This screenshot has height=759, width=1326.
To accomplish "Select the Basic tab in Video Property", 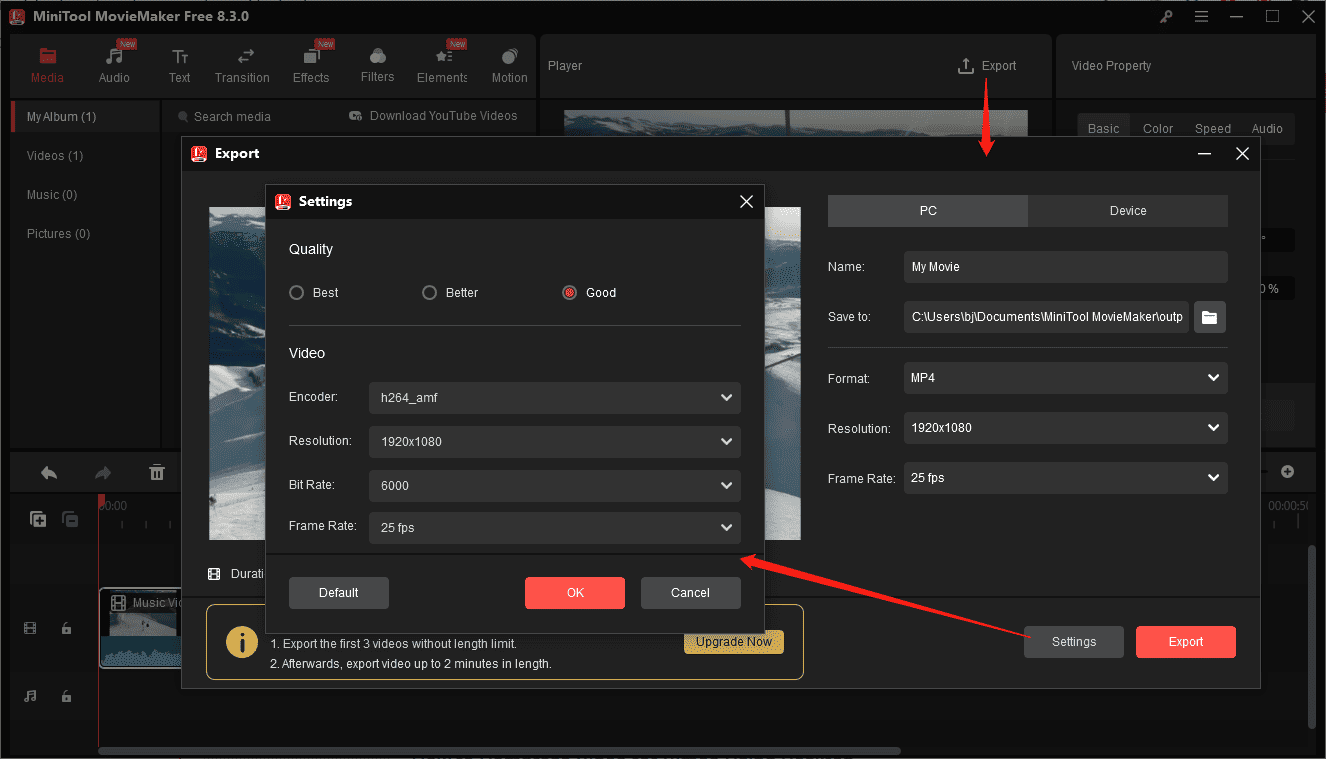I will (x=1104, y=128).
